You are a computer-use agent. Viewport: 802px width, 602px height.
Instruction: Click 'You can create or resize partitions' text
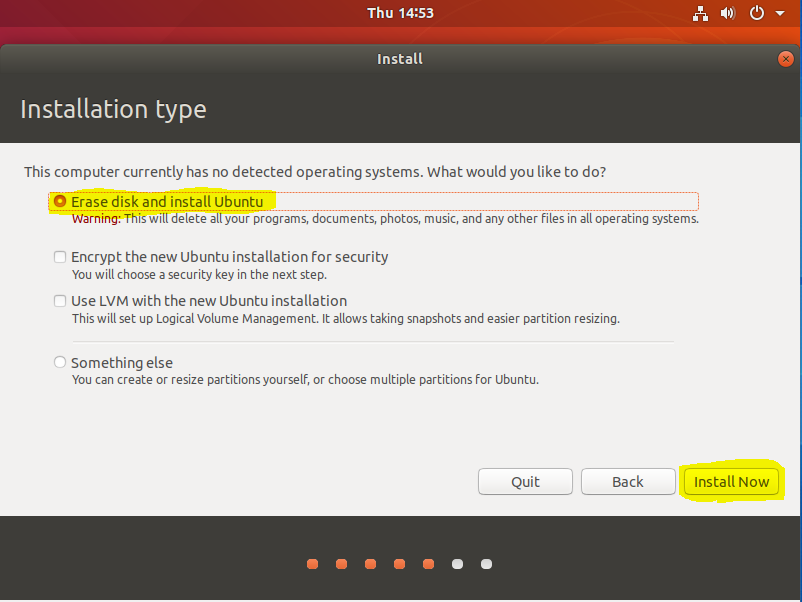[305, 380]
